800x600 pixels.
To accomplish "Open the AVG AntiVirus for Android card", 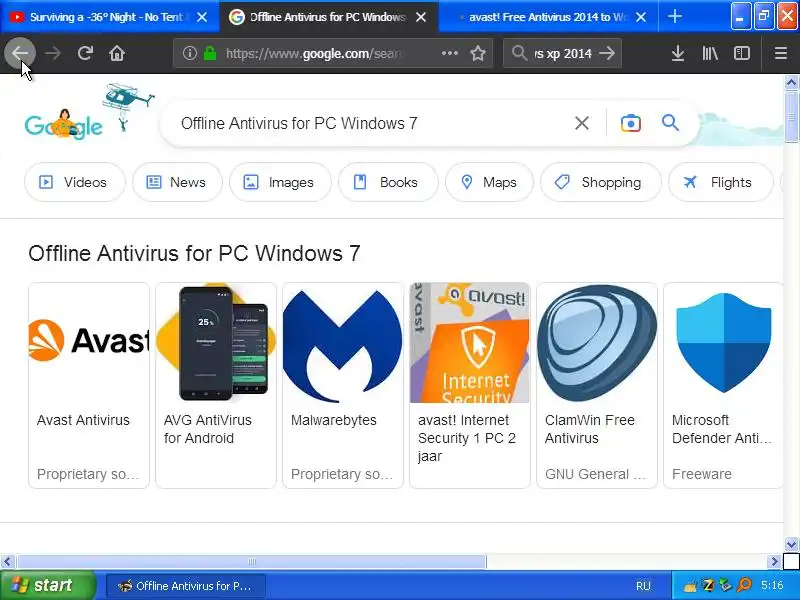I will 216,385.
